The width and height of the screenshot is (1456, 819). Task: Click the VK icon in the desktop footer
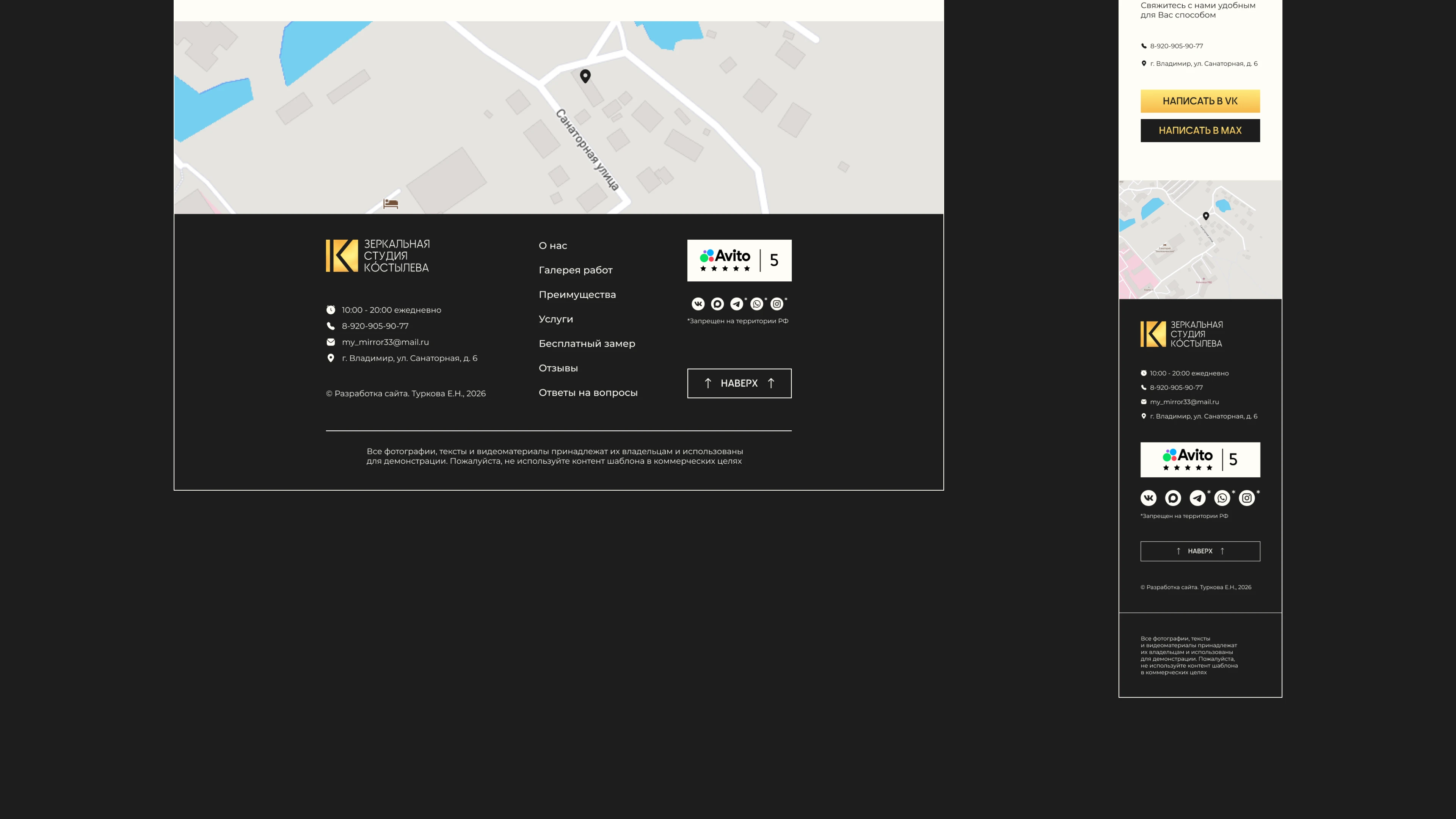[698, 304]
